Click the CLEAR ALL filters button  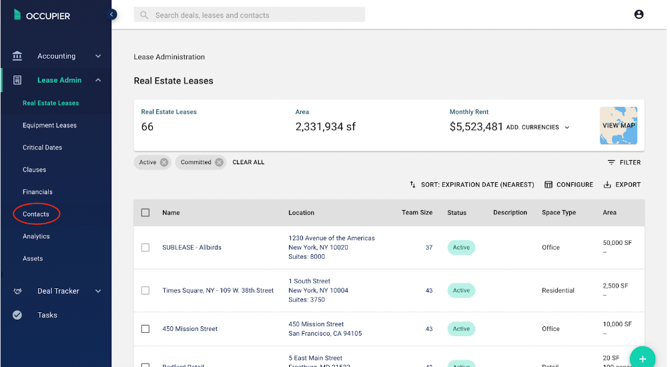coord(248,162)
